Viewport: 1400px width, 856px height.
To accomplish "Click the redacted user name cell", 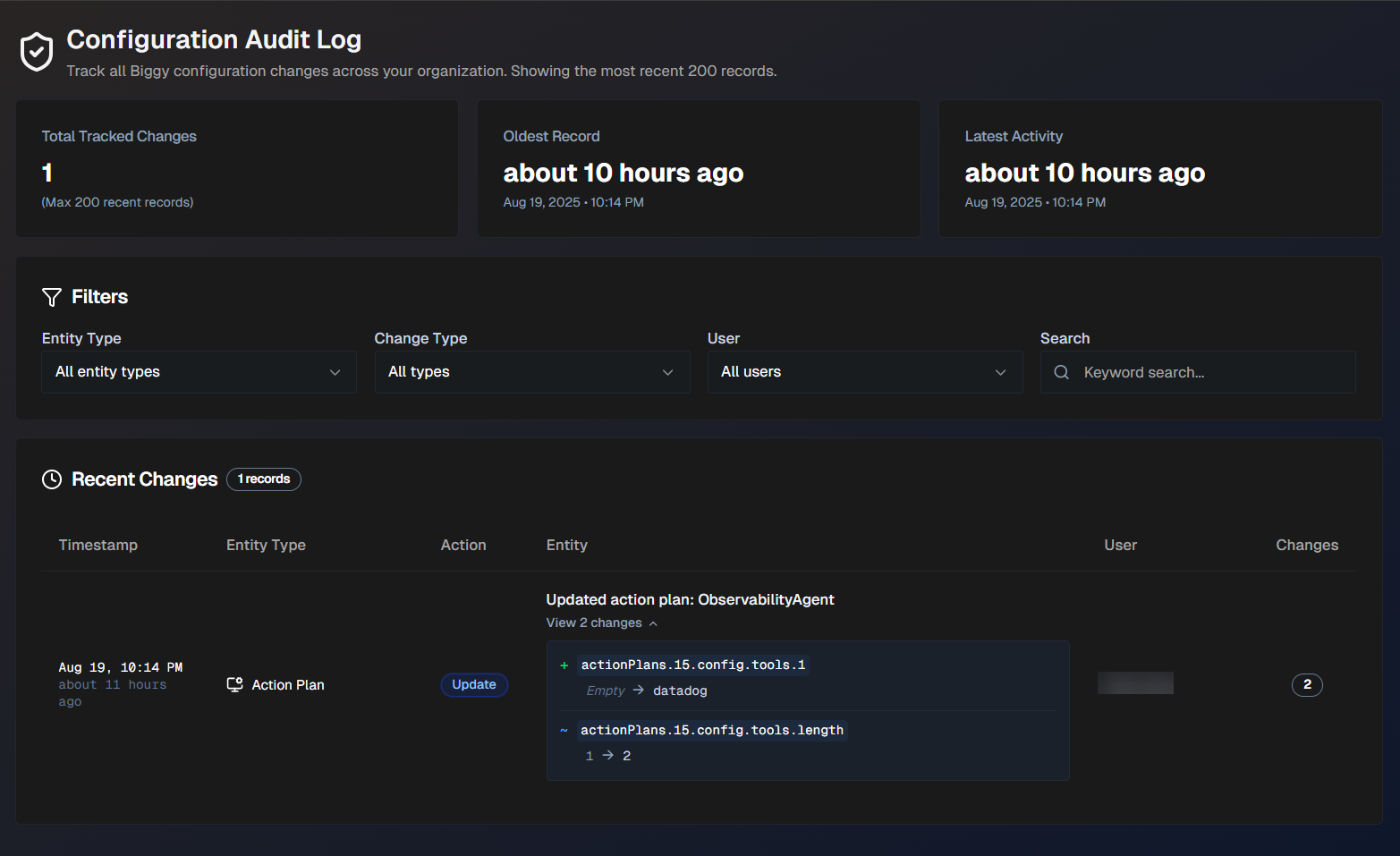I will click(x=1135, y=682).
